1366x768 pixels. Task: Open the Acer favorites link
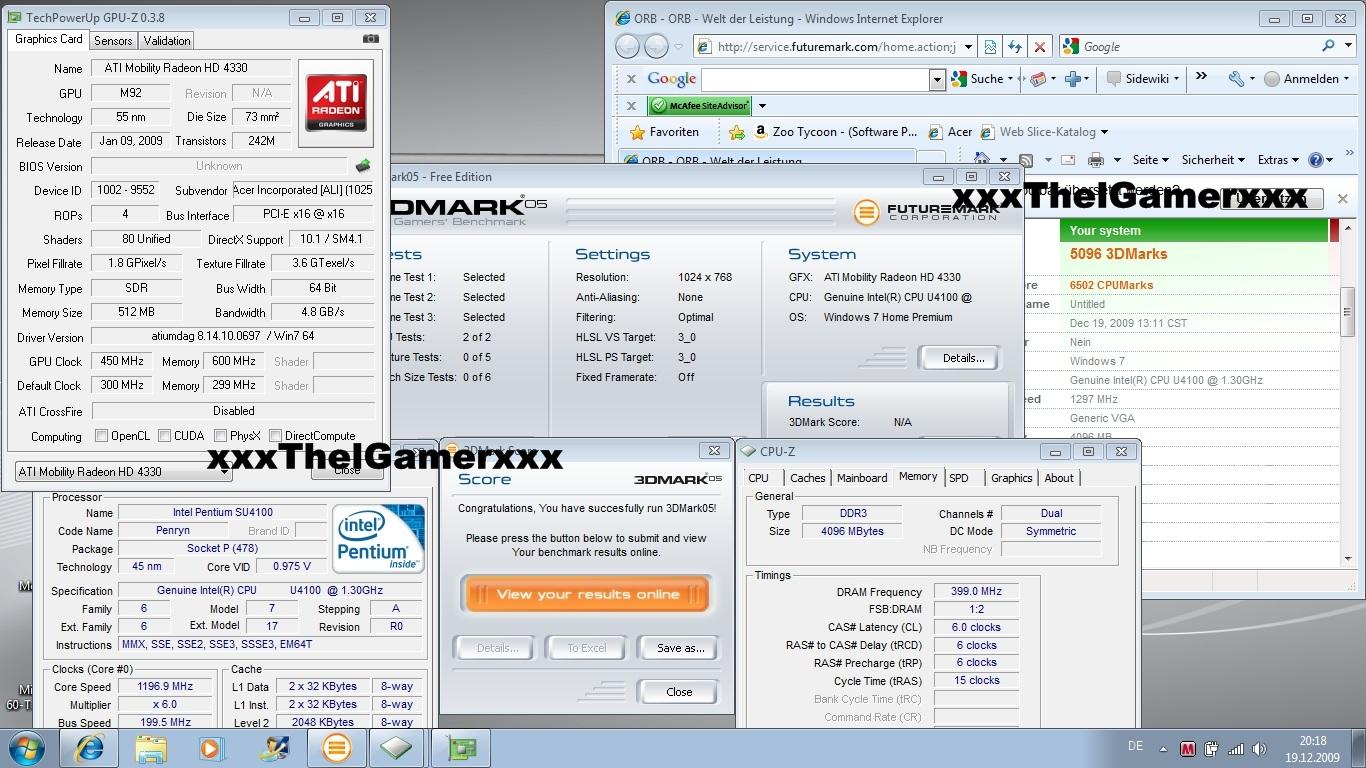[950, 132]
